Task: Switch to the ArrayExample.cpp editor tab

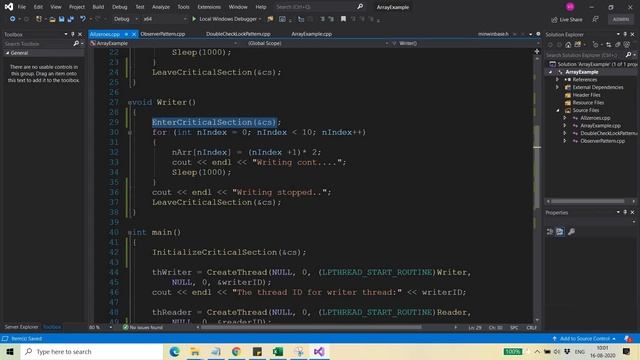Action: tap(311, 34)
